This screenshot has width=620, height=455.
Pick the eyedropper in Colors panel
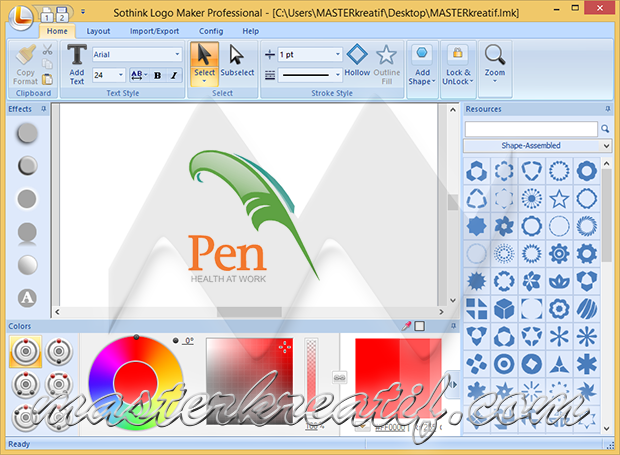tap(406, 326)
